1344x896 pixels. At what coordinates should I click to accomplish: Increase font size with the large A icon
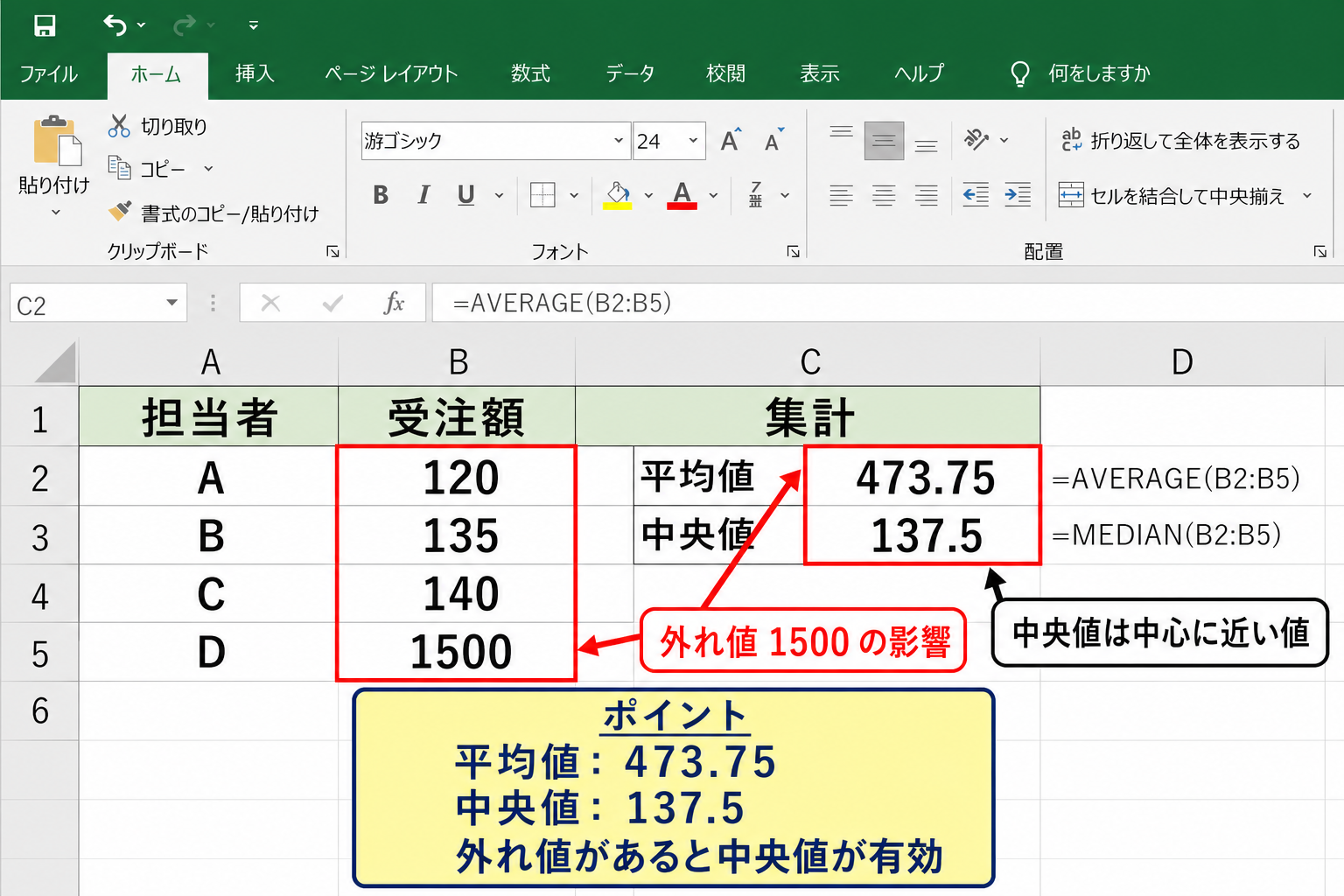(731, 140)
